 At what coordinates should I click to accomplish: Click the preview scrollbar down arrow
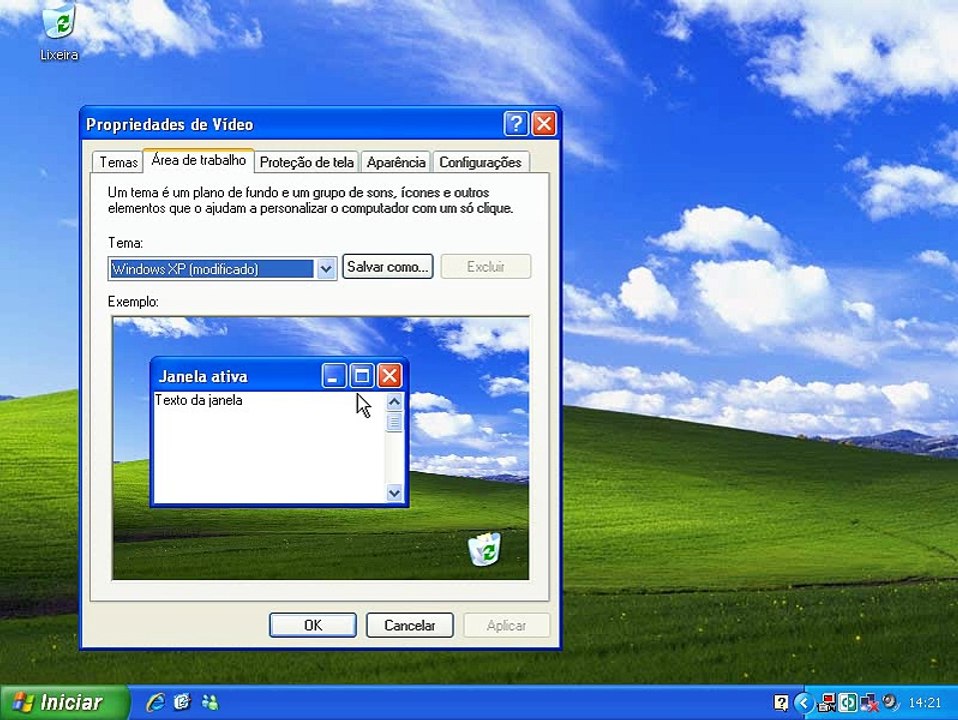point(394,493)
